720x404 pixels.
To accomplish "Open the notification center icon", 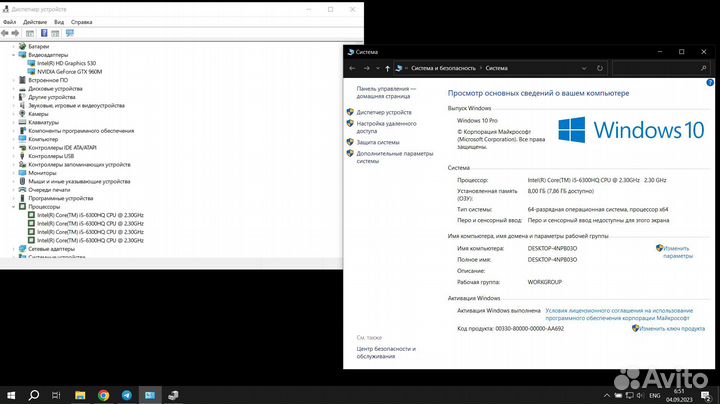I will (x=706, y=396).
